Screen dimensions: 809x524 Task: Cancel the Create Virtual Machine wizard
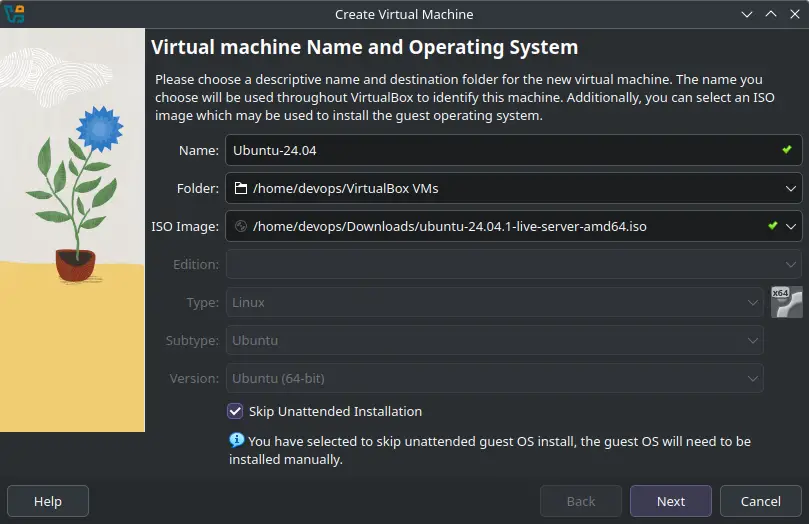[761, 501]
